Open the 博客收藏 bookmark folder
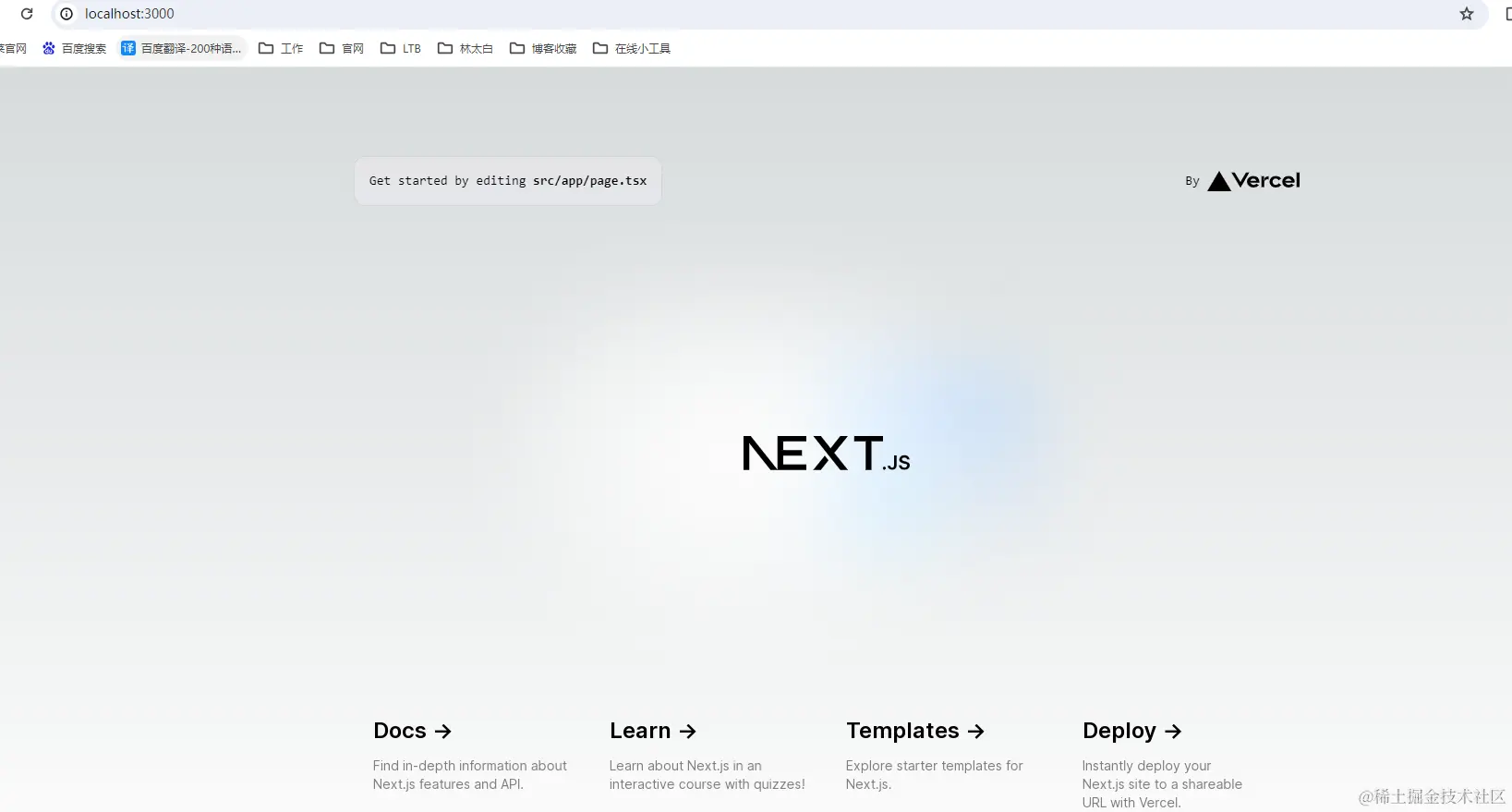Image resolution: width=1512 pixels, height=812 pixels. (x=543, y=48)
